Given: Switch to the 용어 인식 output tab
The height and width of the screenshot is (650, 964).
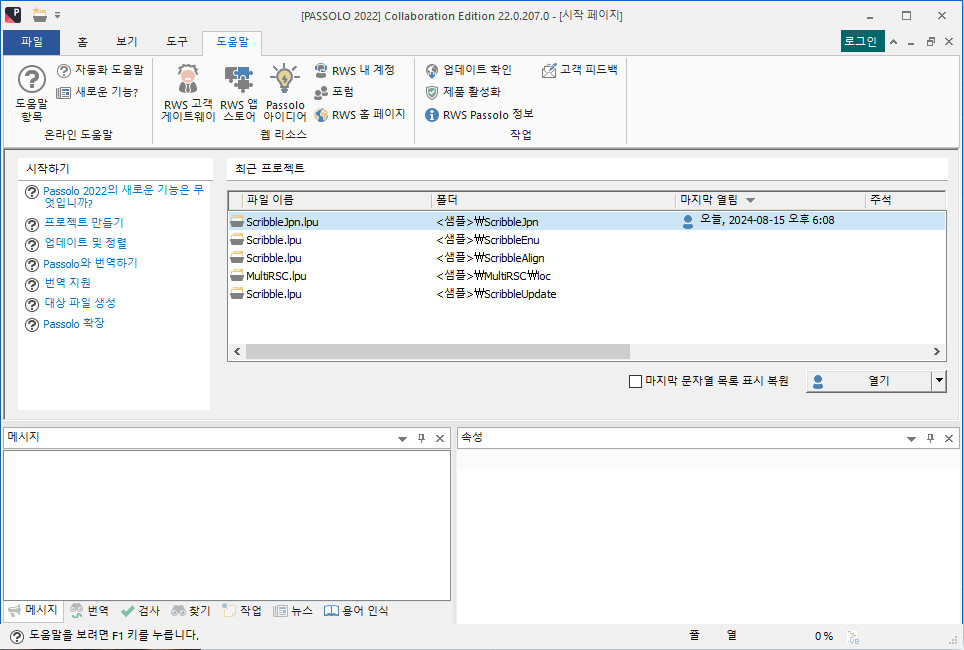Looking at the screenshot, I should point(357,611).
